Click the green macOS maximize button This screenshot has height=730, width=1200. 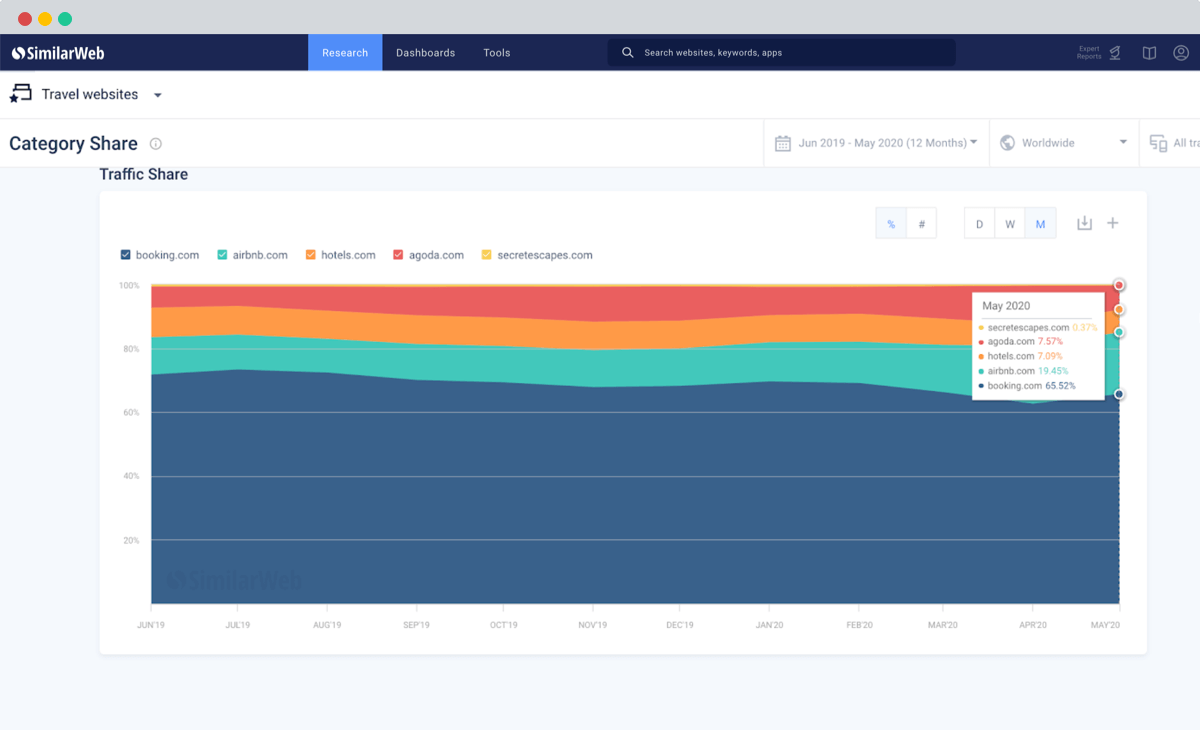65,19
